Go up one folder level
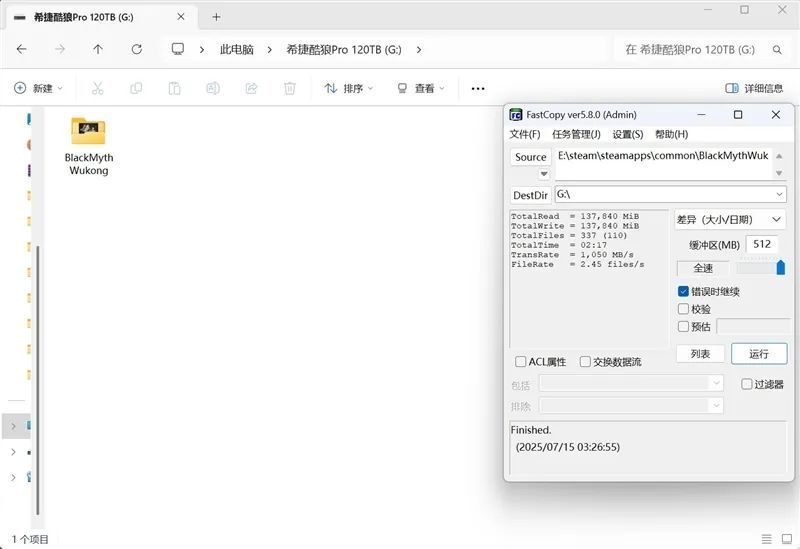This screenshot has height=549, width=800. pyautogui.click(x=98, y=49)
